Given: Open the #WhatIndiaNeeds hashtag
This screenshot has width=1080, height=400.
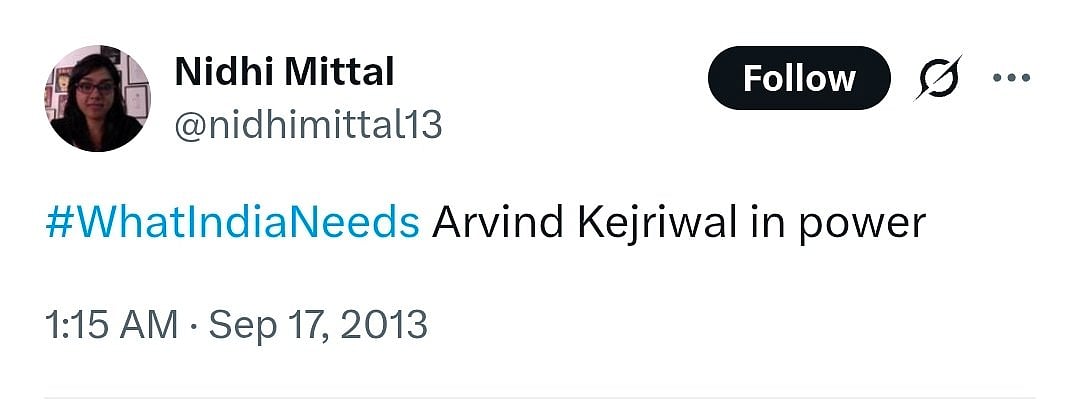Looking at the screenshot, I should [x=232, y=223].
